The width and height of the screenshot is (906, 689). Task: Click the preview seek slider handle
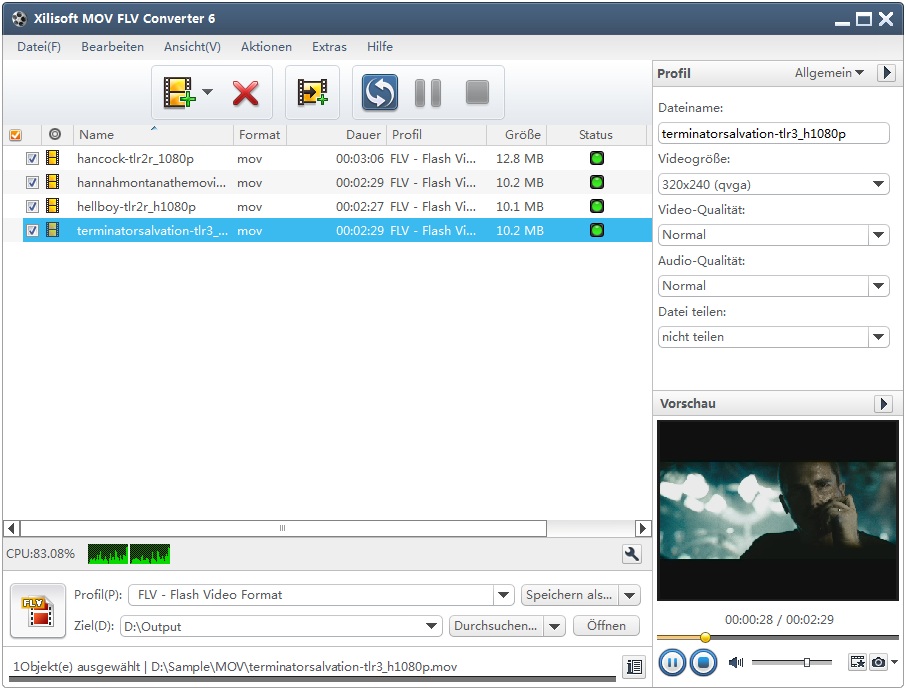[x=706, y=638]
